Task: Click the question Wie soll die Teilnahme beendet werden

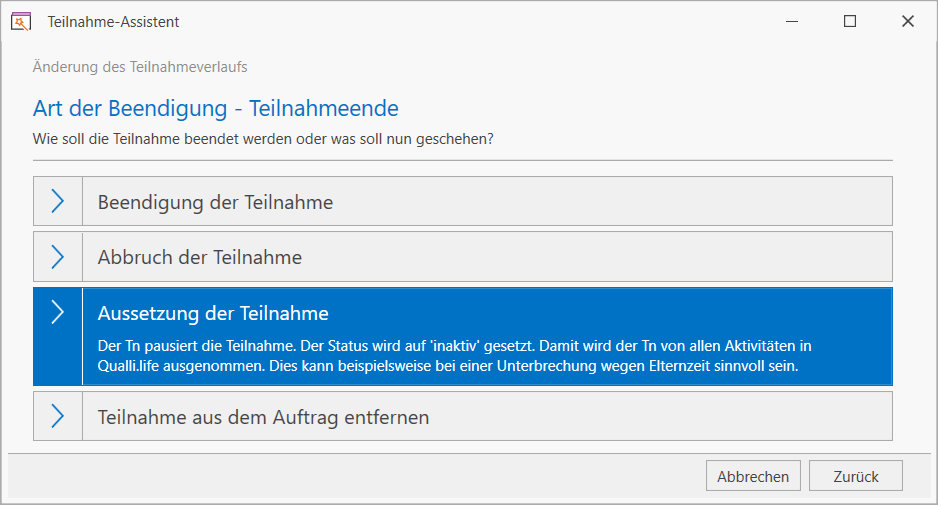Action: point(263,139)
